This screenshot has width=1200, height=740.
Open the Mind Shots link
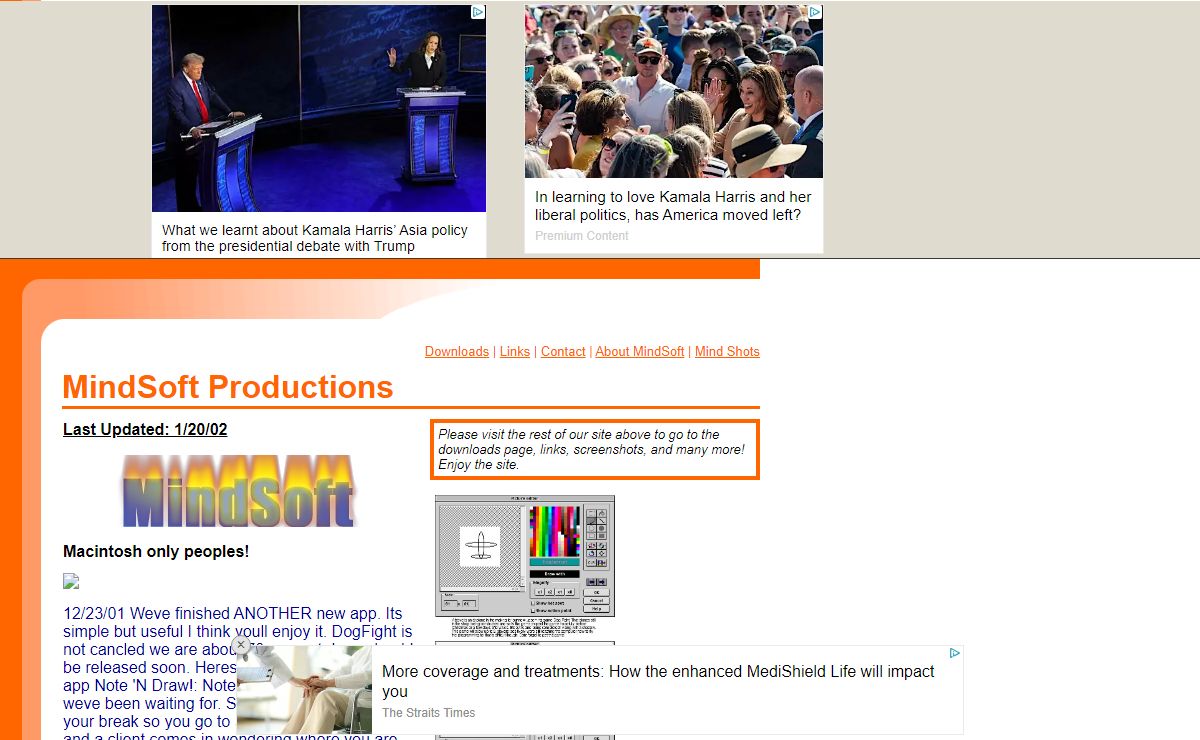(x=727, y=351)
